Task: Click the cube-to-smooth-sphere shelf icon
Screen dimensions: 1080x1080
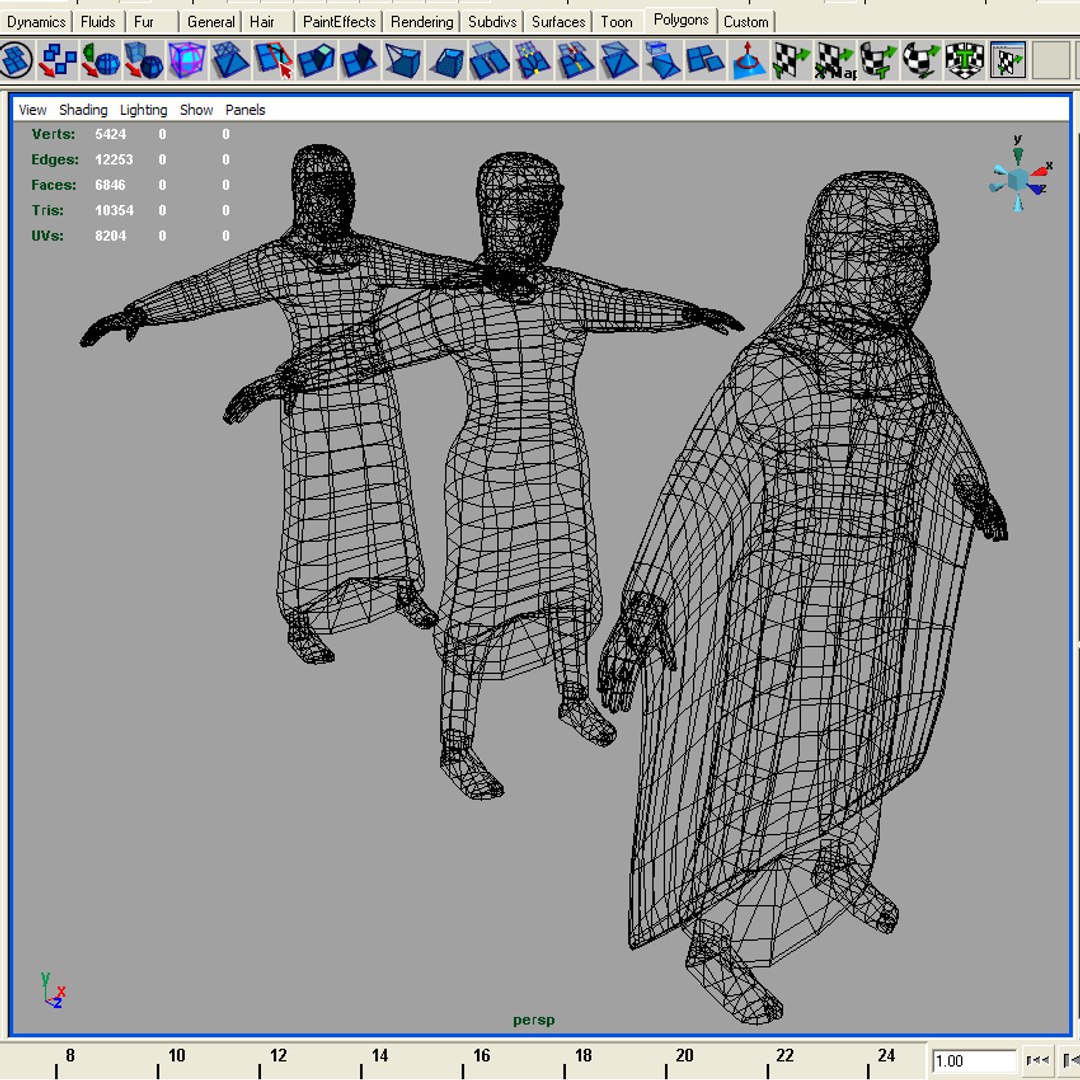Action: click(x=143, y=60)
